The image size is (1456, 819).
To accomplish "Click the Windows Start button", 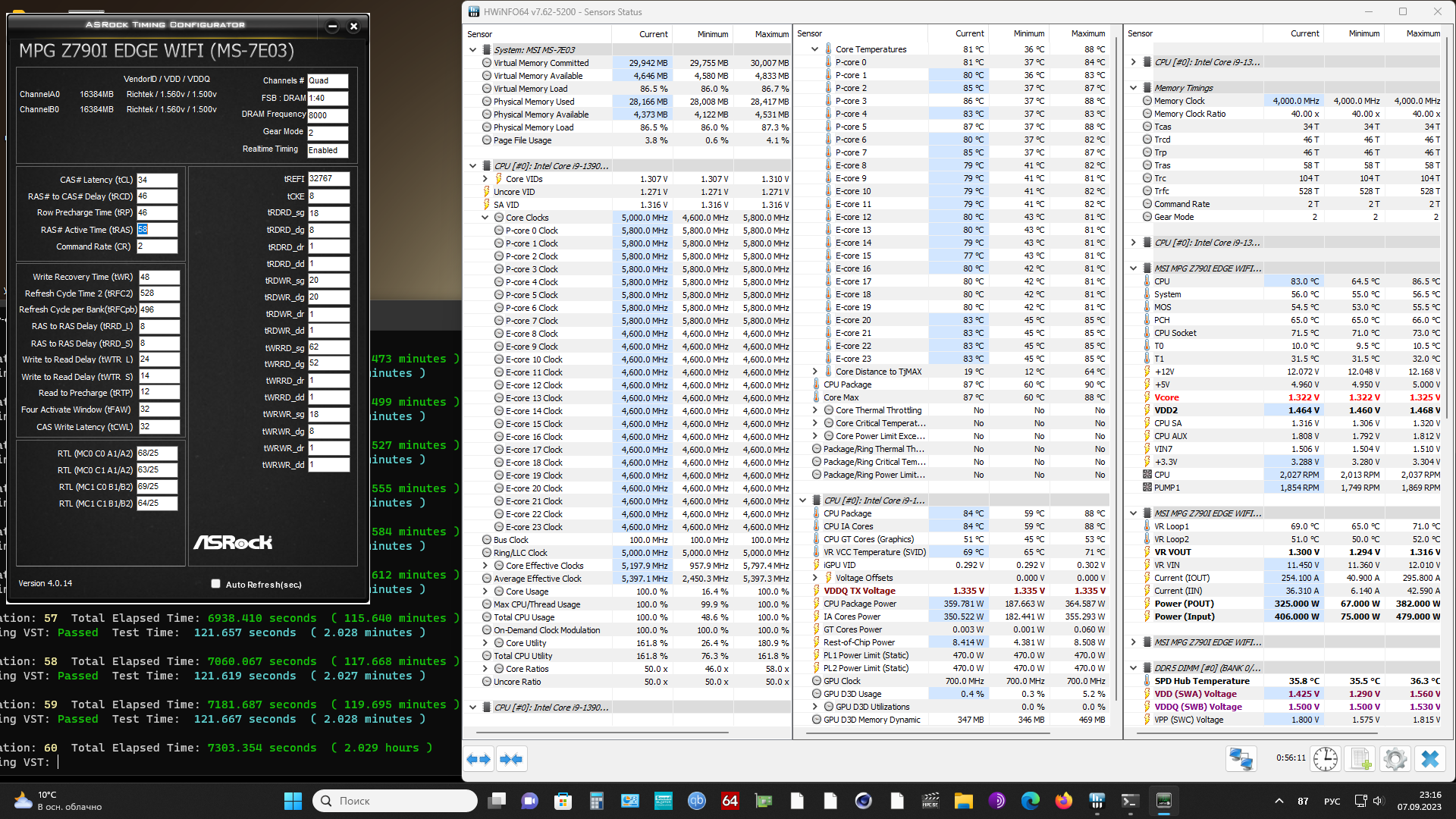I will tap(293, 801).
